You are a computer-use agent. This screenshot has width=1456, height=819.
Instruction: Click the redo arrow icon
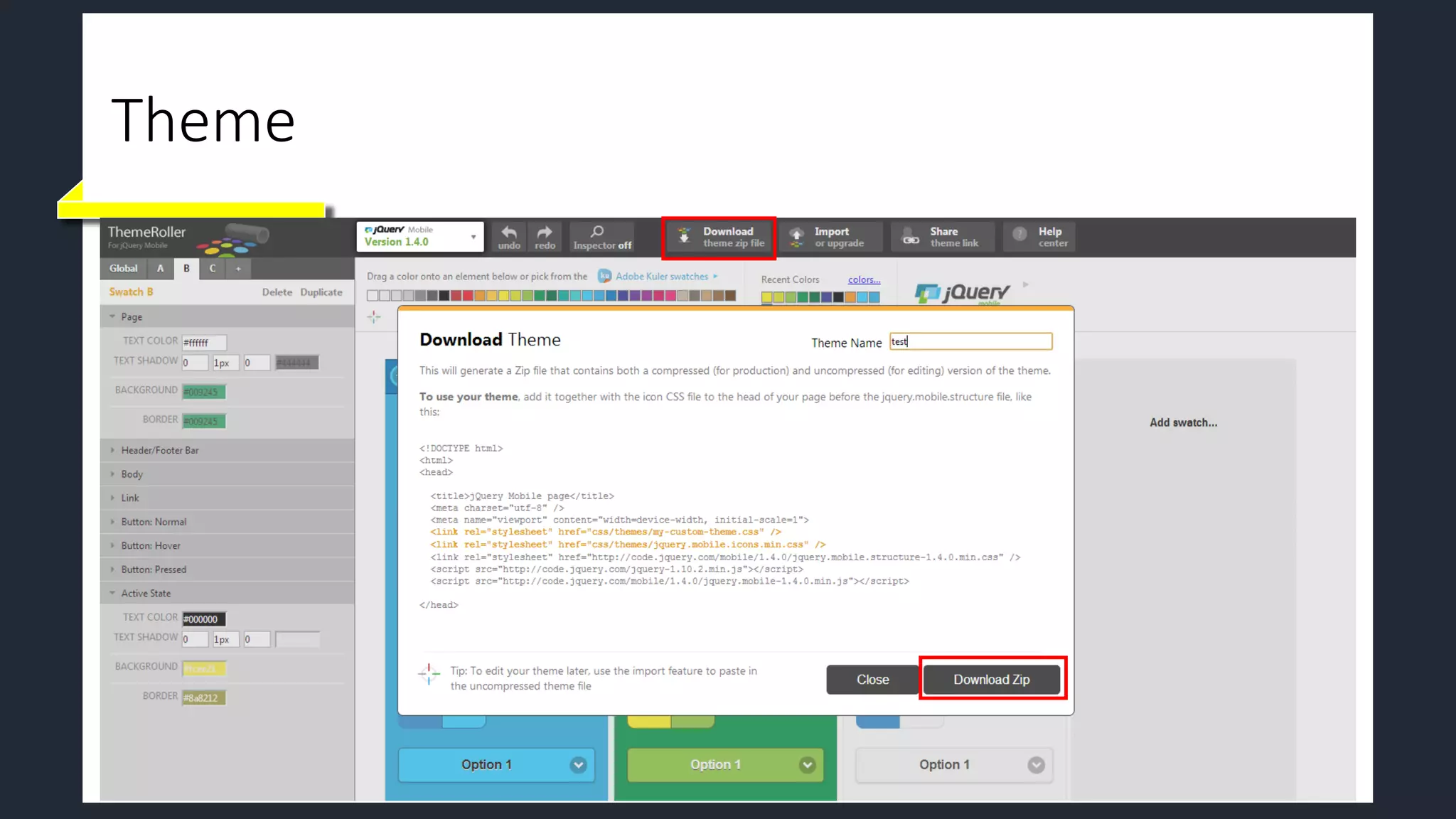pos(545,232)
